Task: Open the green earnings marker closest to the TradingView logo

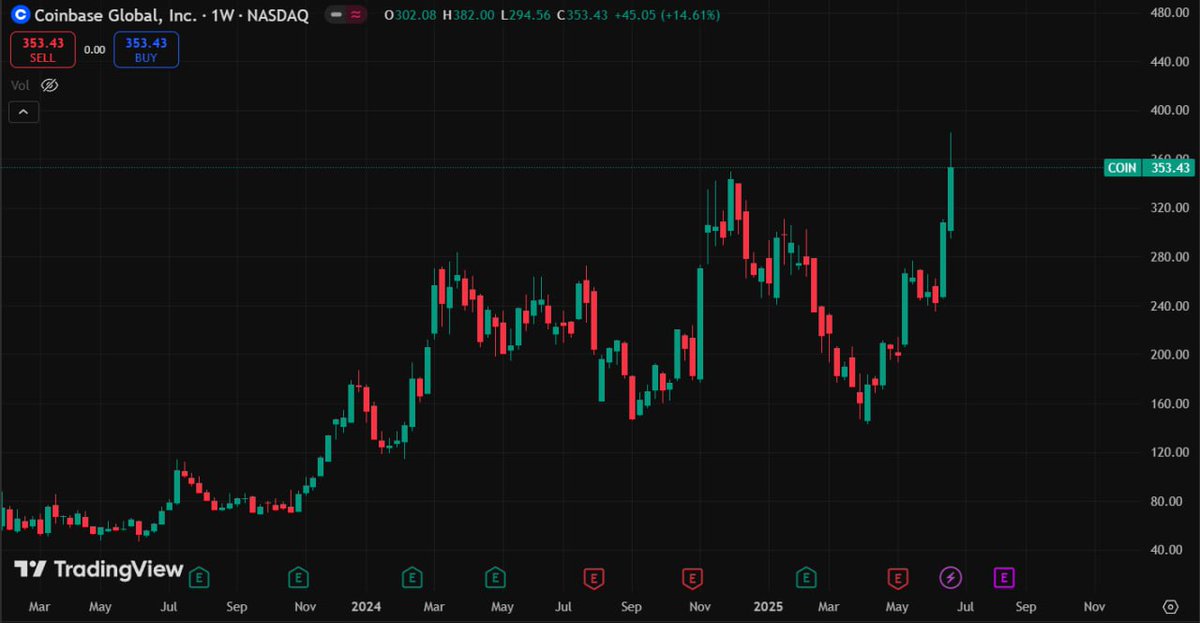Action: 199,577
